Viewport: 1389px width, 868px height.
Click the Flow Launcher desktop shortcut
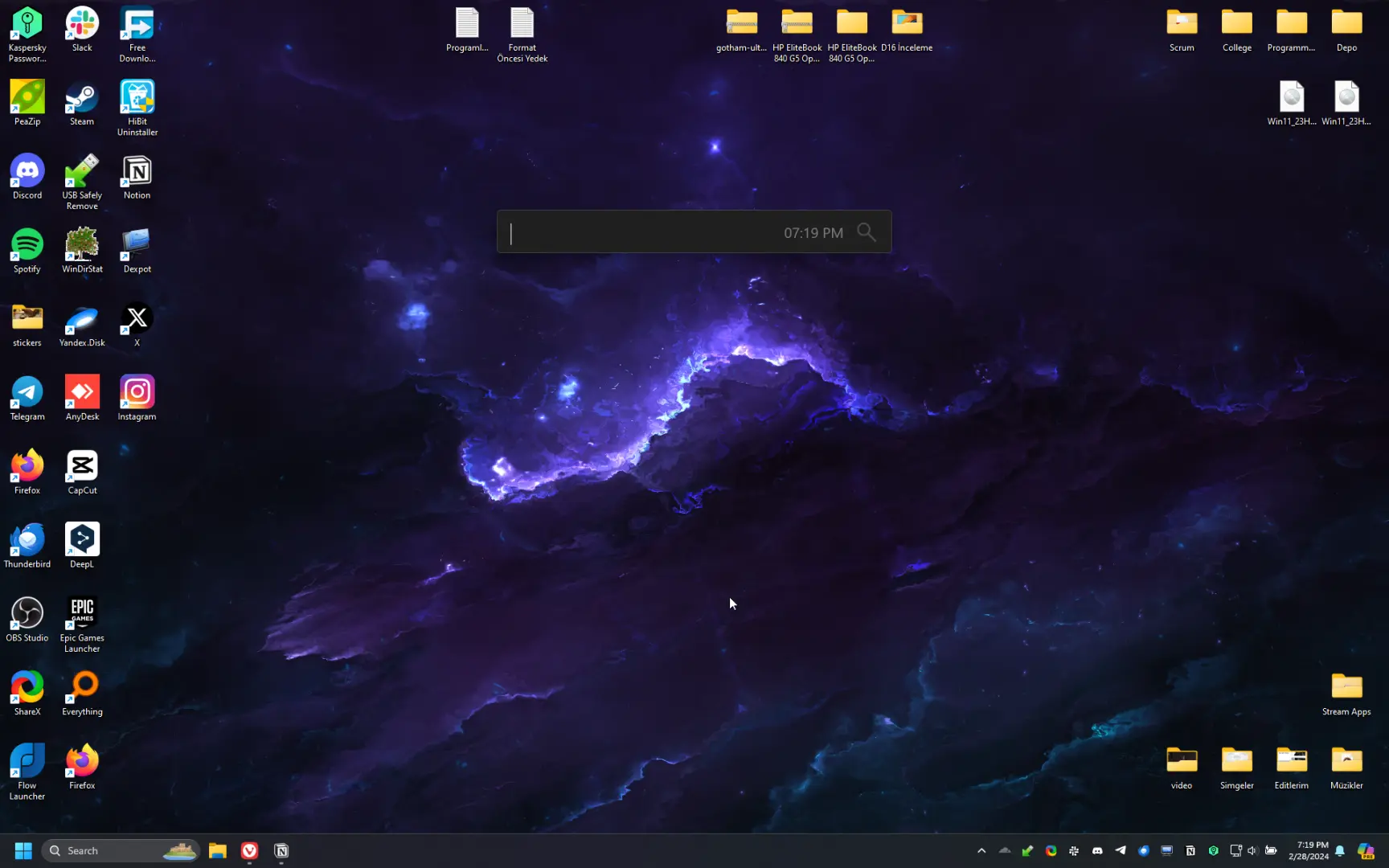(x=27, y=773)
